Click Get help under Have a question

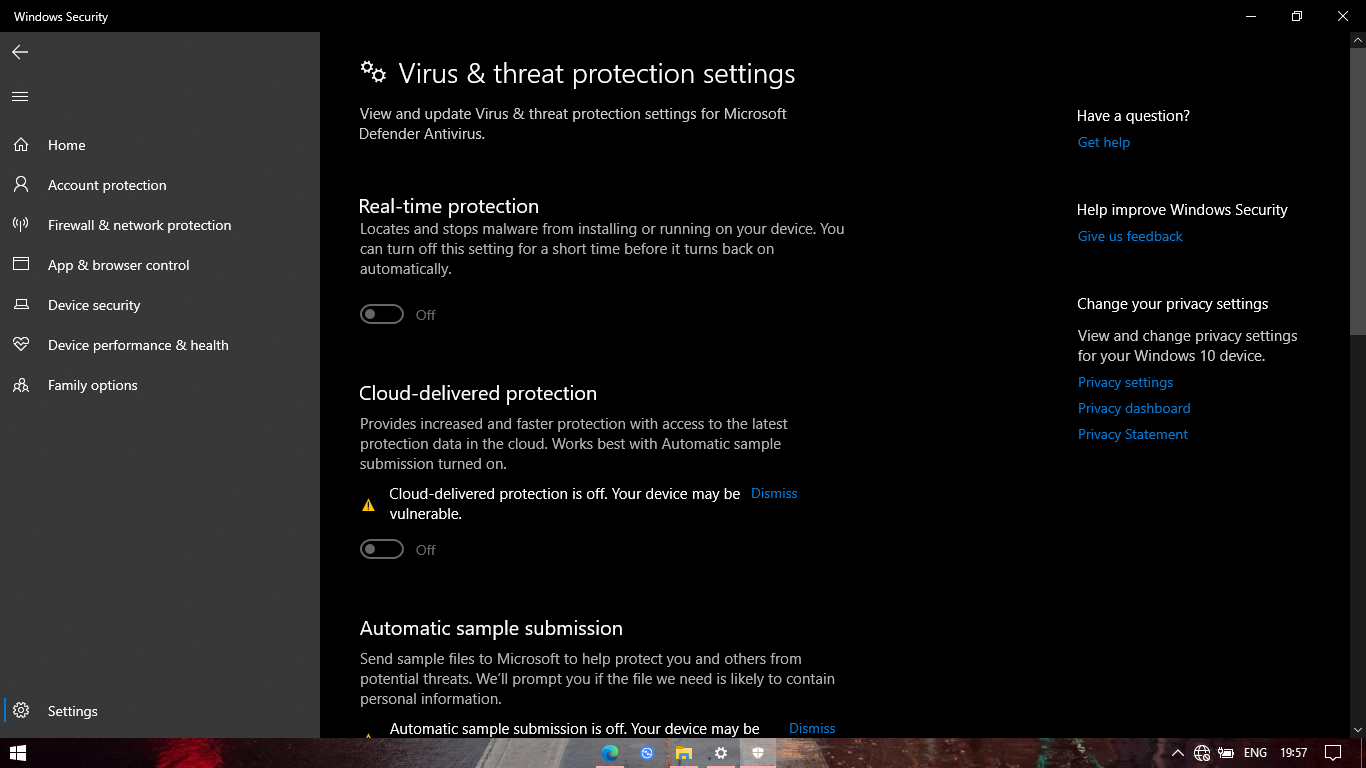pos(1103,141)
